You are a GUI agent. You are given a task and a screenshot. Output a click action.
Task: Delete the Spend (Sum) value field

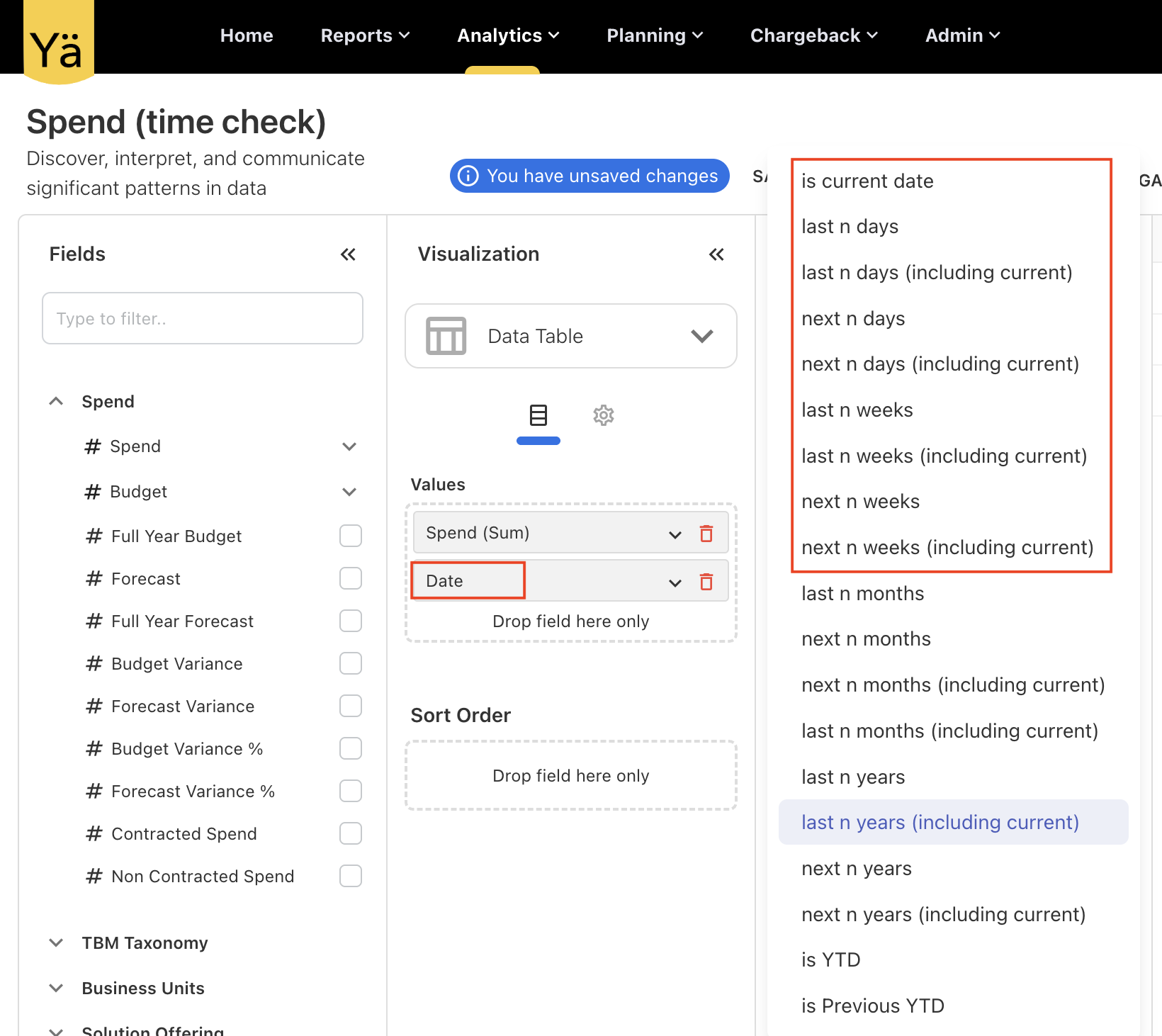coord(706,534)
